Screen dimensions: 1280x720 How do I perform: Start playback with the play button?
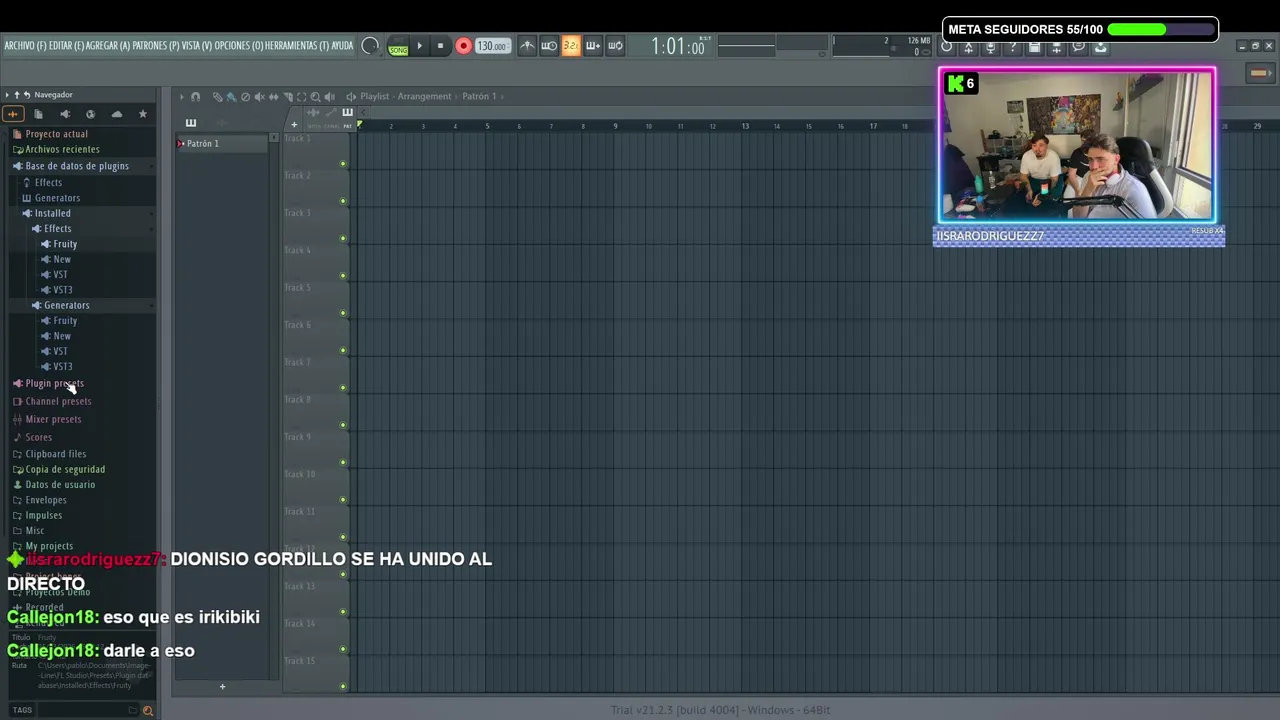(x=419, y=46)
